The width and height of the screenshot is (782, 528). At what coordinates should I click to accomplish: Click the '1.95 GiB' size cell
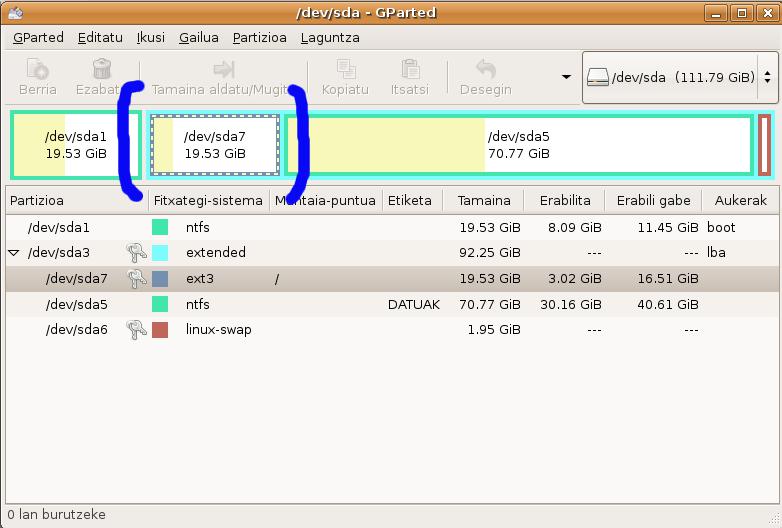click(494, 330)
